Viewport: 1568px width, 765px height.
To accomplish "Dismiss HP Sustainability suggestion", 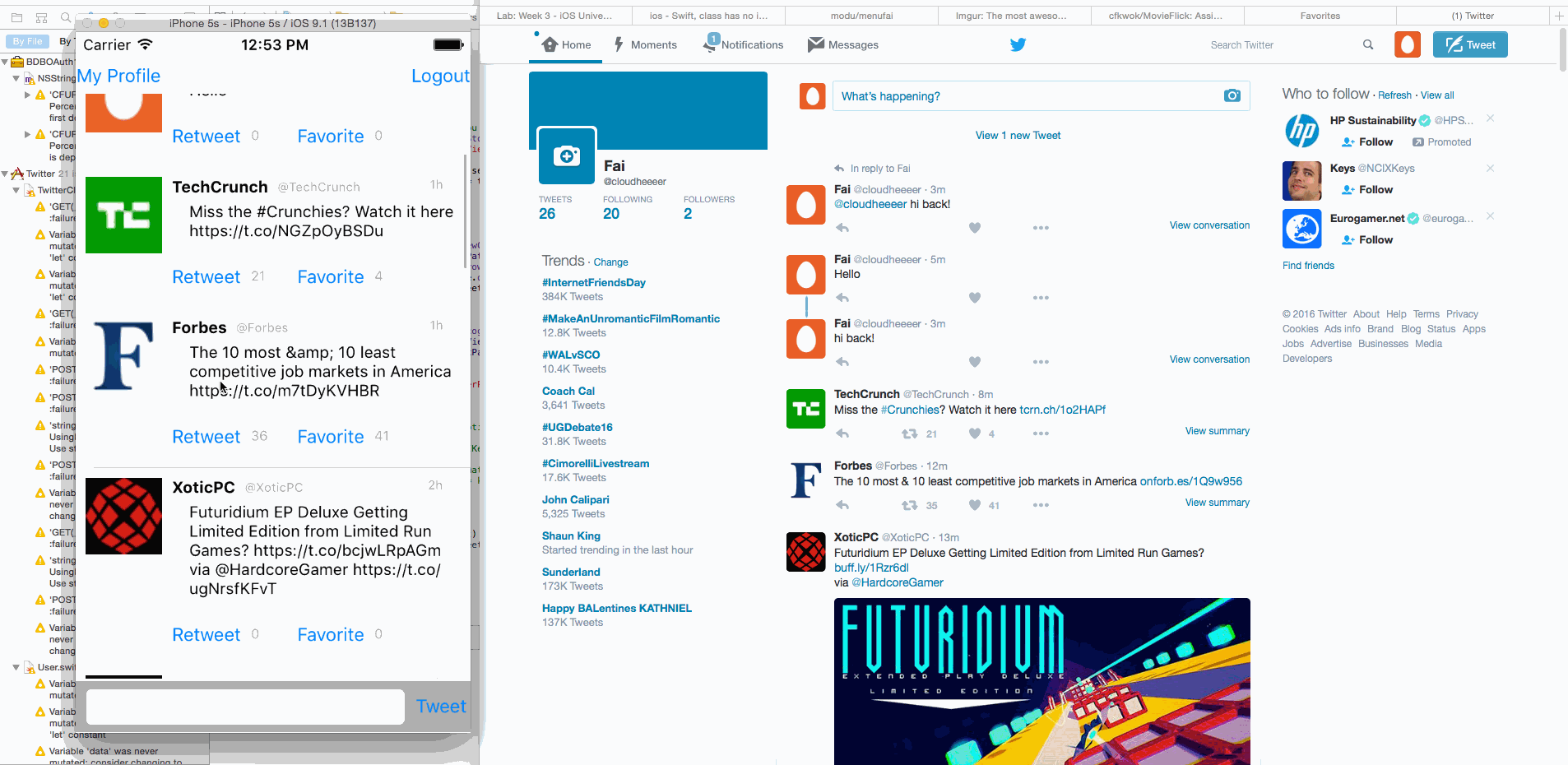I will 1490,119.
